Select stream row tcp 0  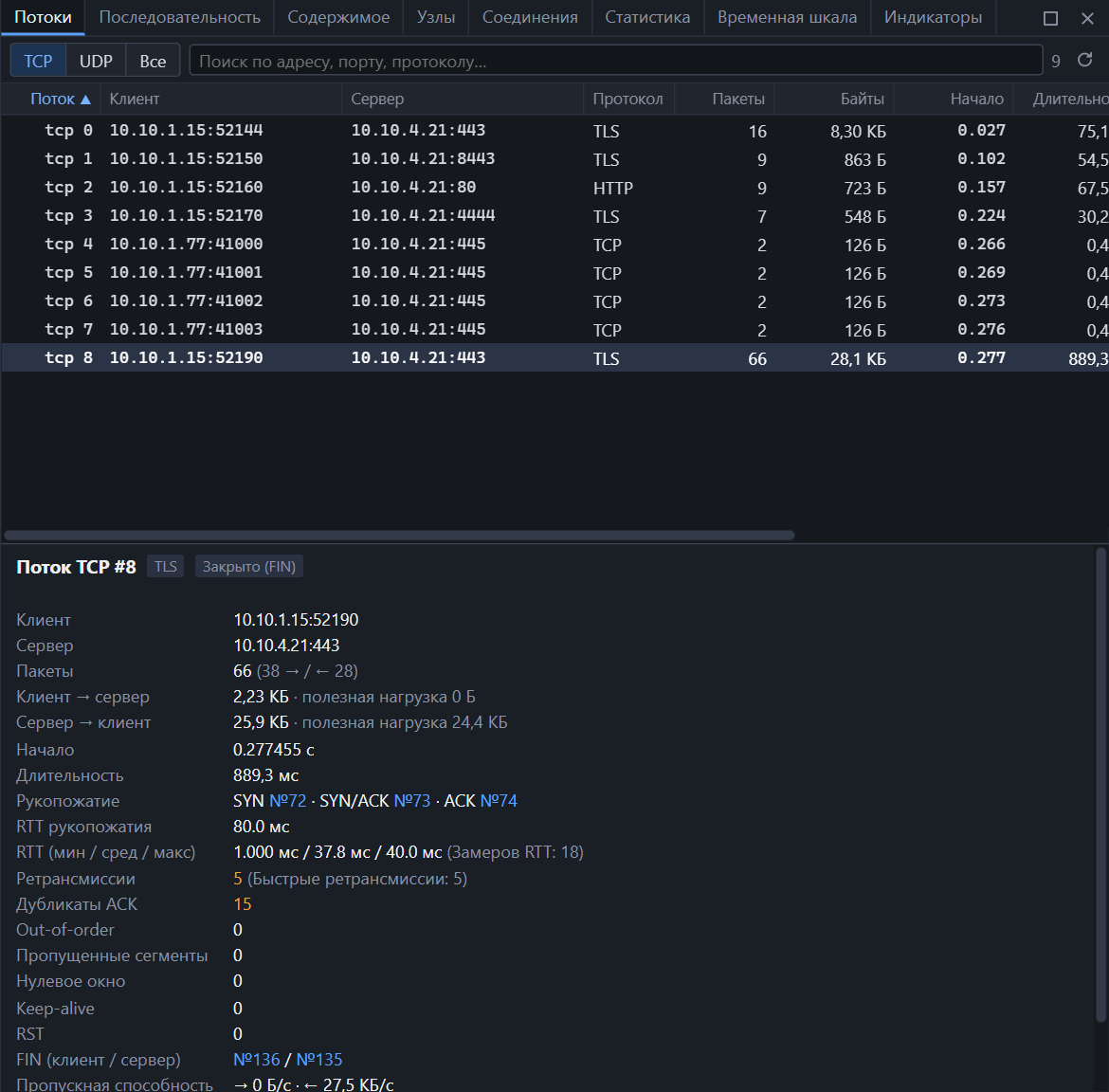[x=555, y=131]
